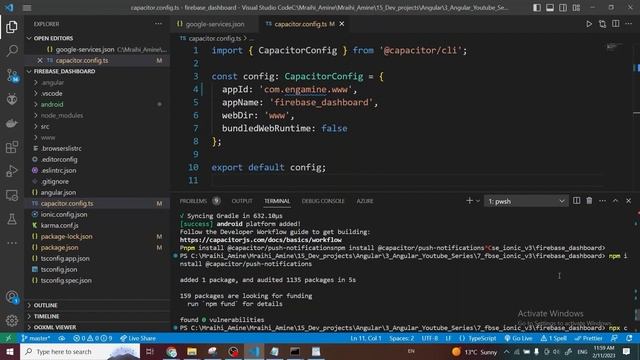Split the terminal panel

coord(576,201)
